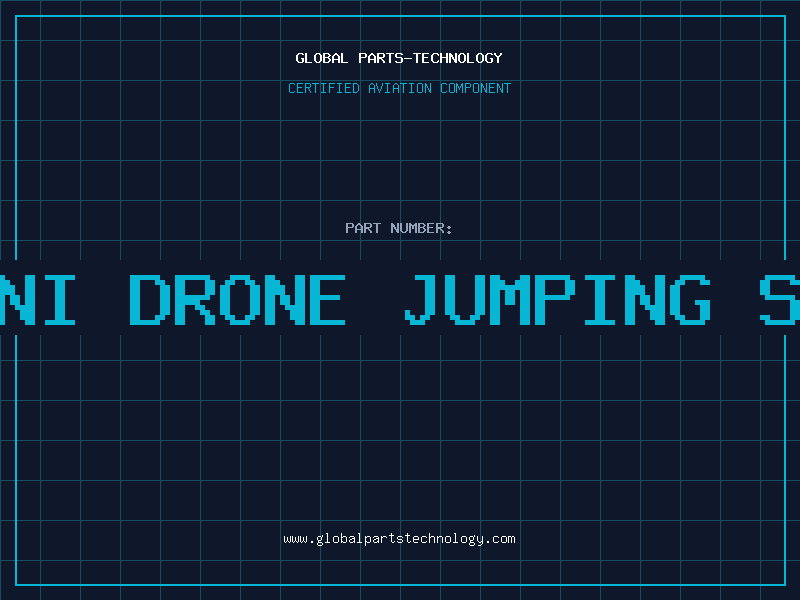The height and width of the screenshot is (600, 800).
Task: Click the word NUMBER: in the label
Action: point(421,228)
